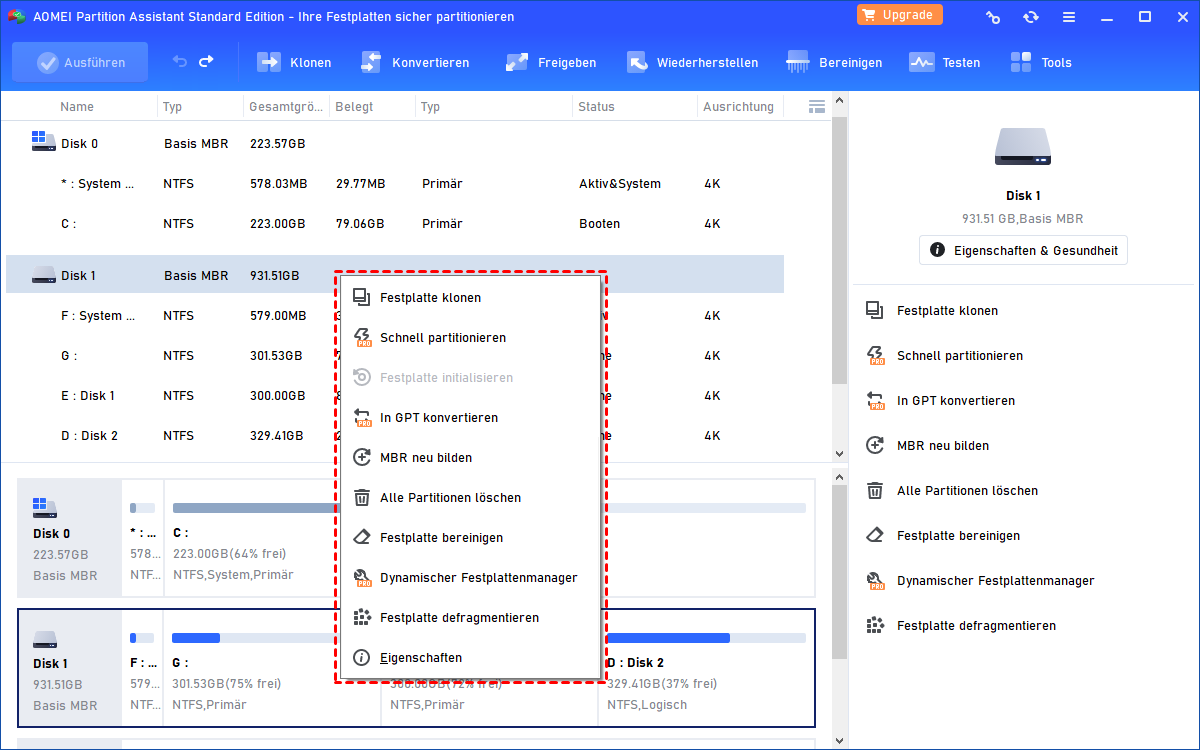Open the Klonen toolbar item
The height and width of the screenshot is (750, 1200).
(294, 62)
